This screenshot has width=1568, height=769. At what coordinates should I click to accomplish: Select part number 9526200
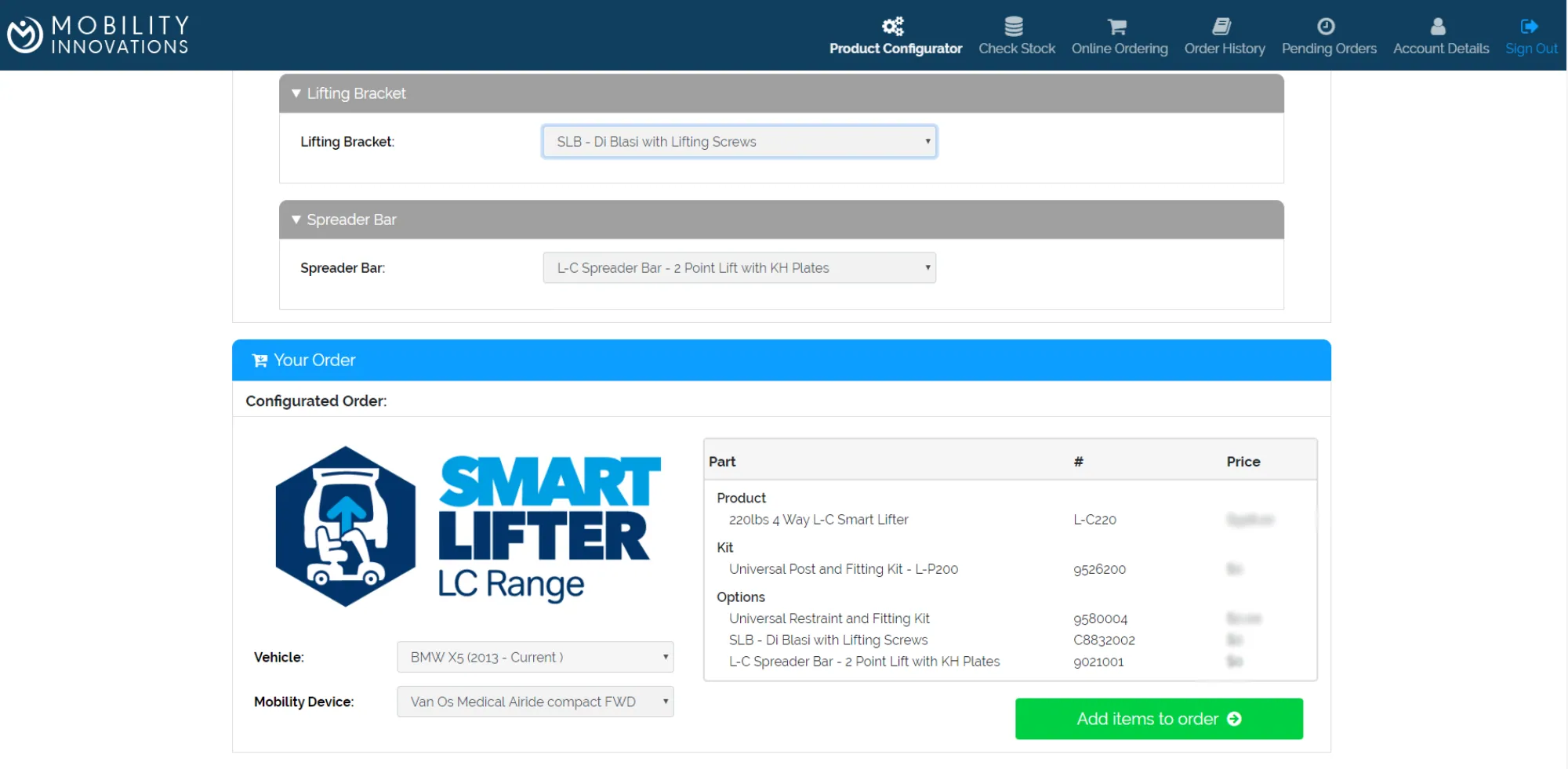pos(1099,569)
